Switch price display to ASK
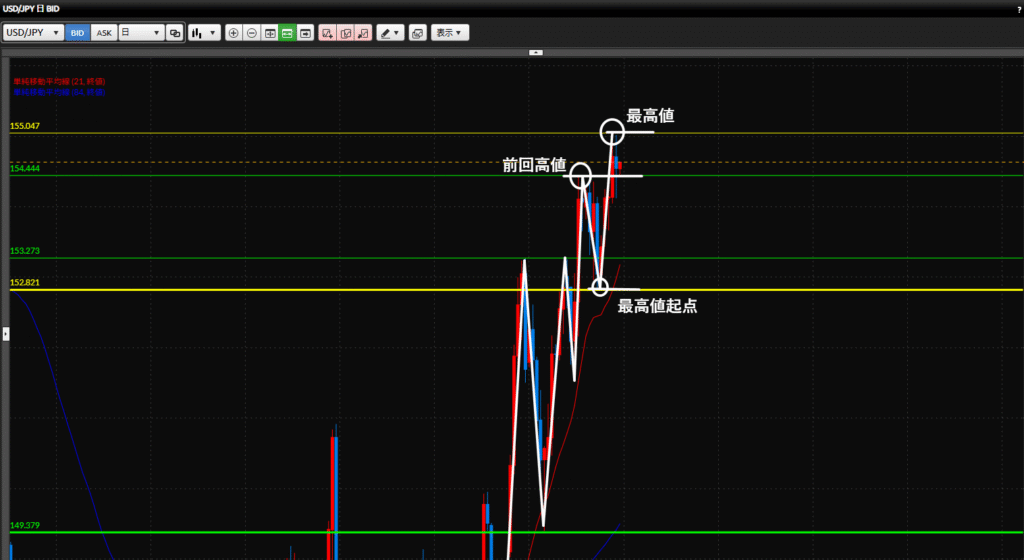The height and width of the screenshot is (560, 1024). 104,33
